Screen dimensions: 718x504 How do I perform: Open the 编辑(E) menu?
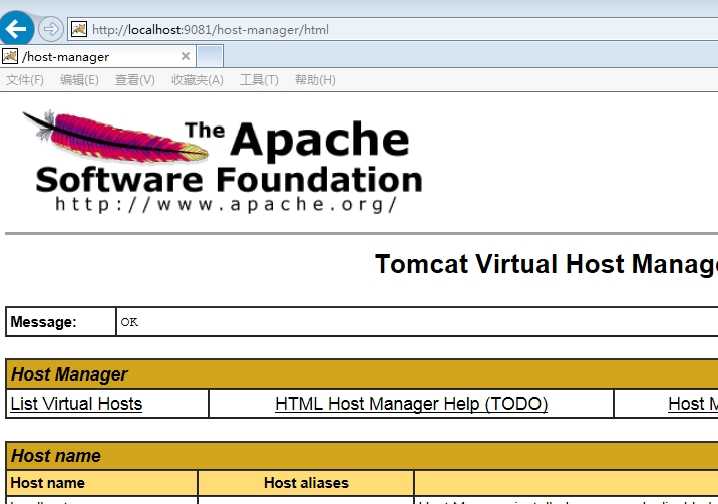pos(79,80)
